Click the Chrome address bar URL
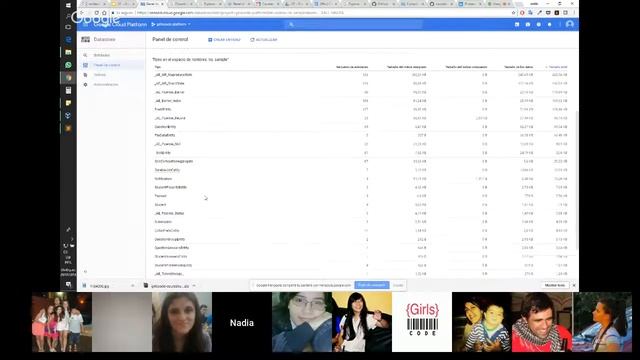The width and height of the screenshot is (640, 360). pos(241,13)
